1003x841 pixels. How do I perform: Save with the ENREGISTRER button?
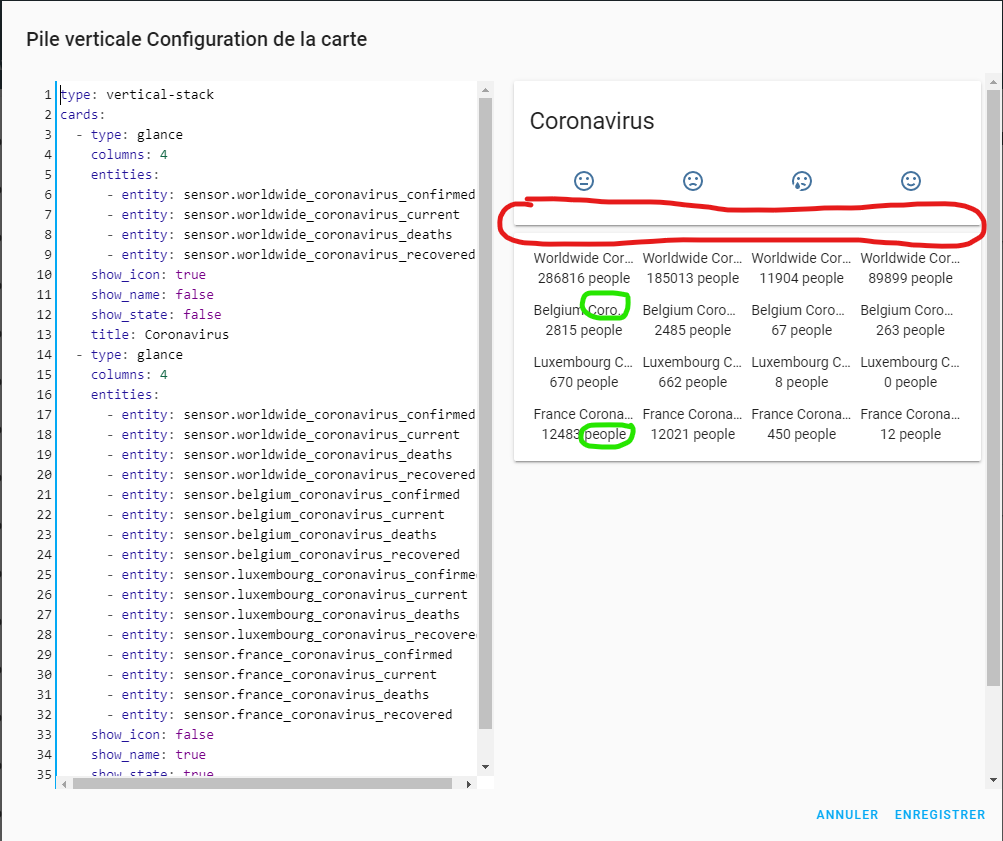[x=940, y=815]
